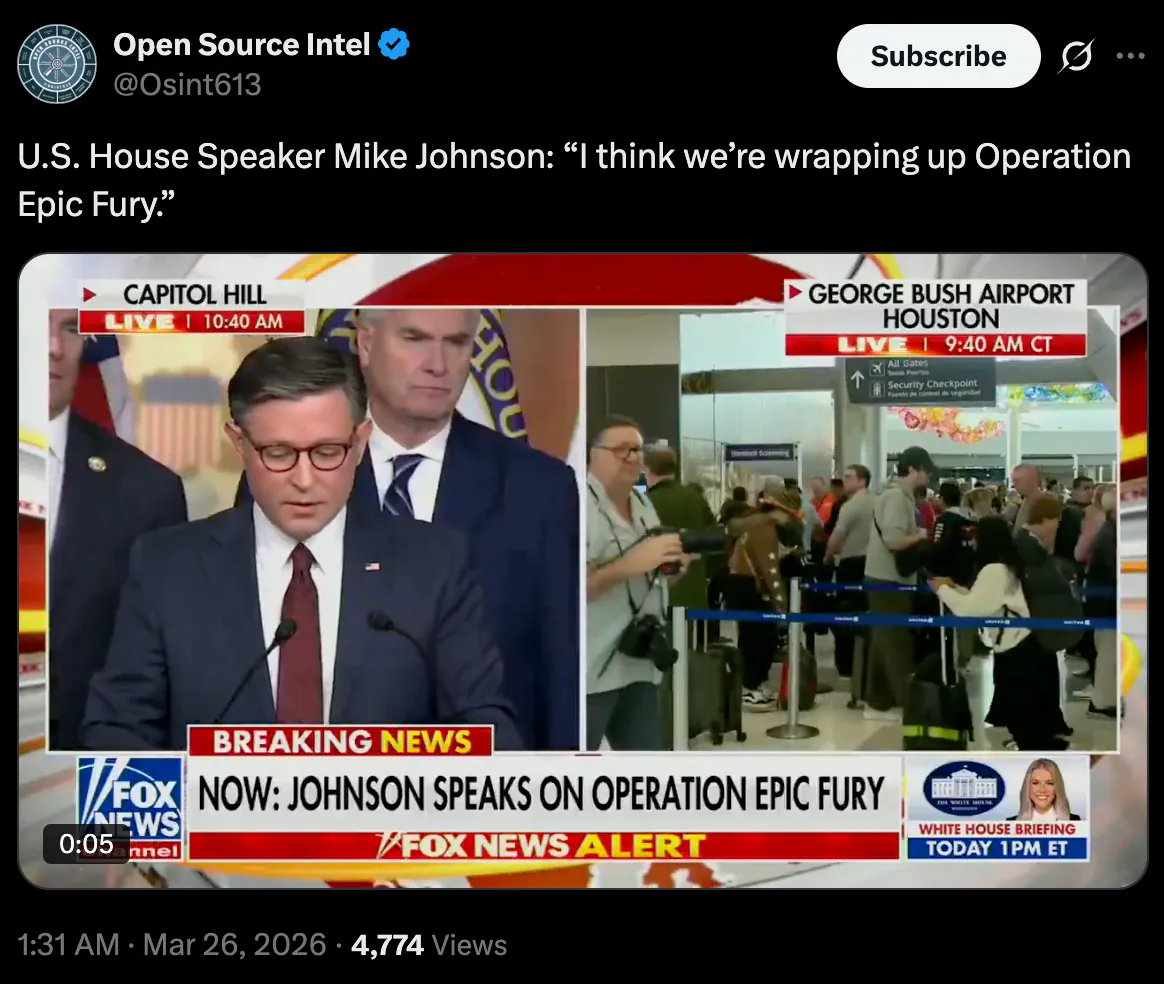Click the Fox News Alert ticker bar
Image resolution: width=1164 pixels, height=984 pixels.
pyautogui.click(x=543, y=845)
